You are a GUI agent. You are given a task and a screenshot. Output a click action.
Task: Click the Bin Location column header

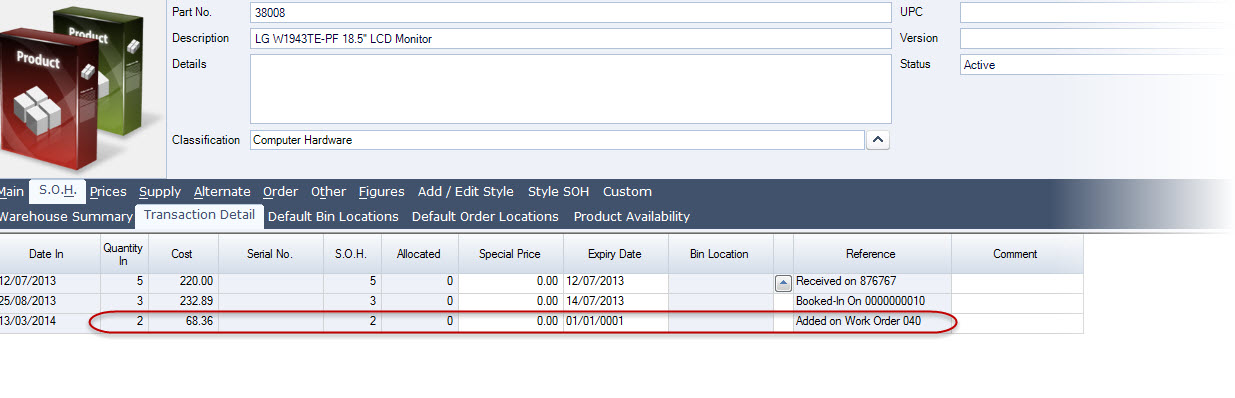pyautogui.click(x=719, y=254)
